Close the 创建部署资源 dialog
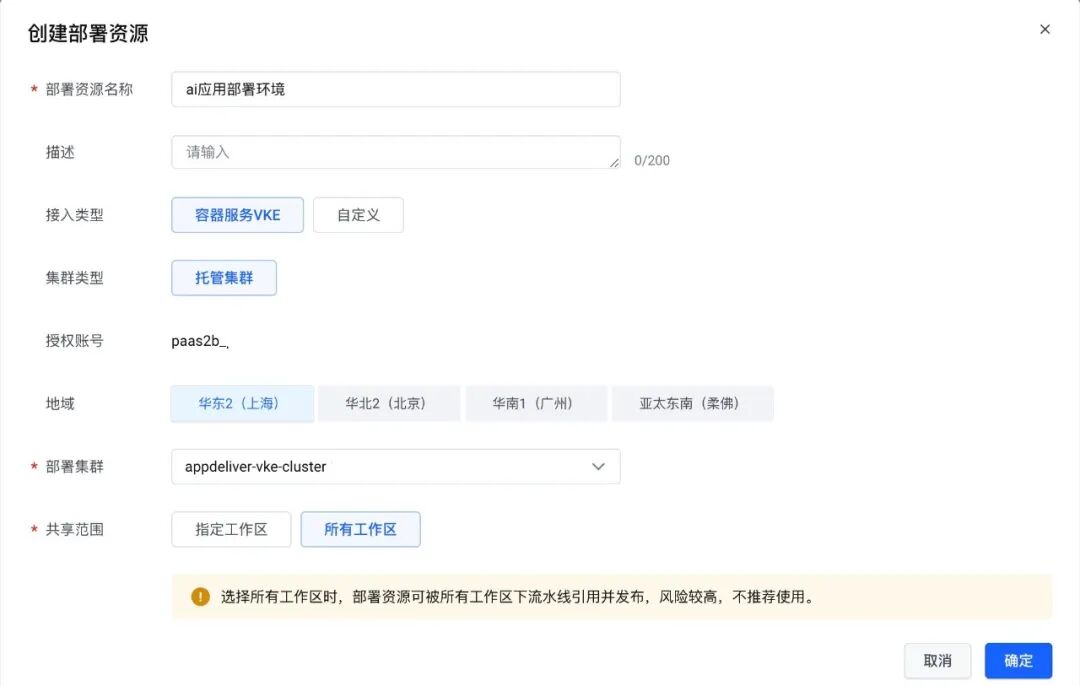1080x686 pixels. point(1045,29)
